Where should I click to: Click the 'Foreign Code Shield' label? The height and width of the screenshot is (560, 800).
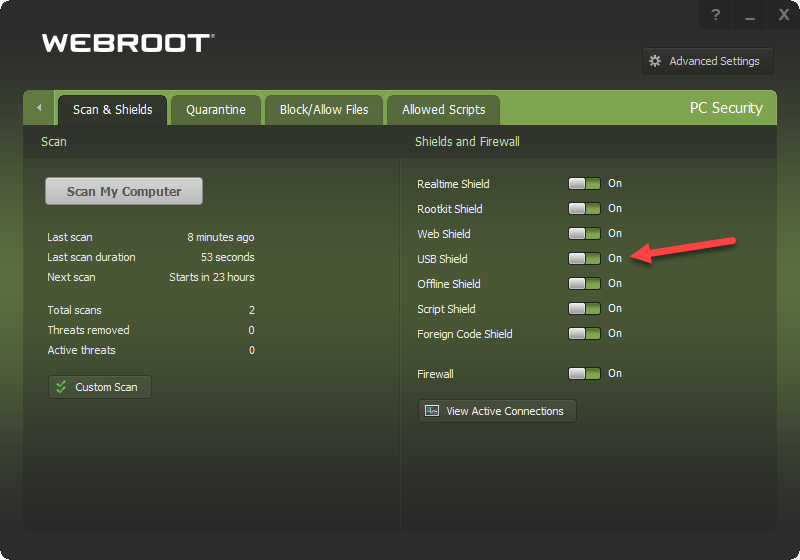[465, 334]
